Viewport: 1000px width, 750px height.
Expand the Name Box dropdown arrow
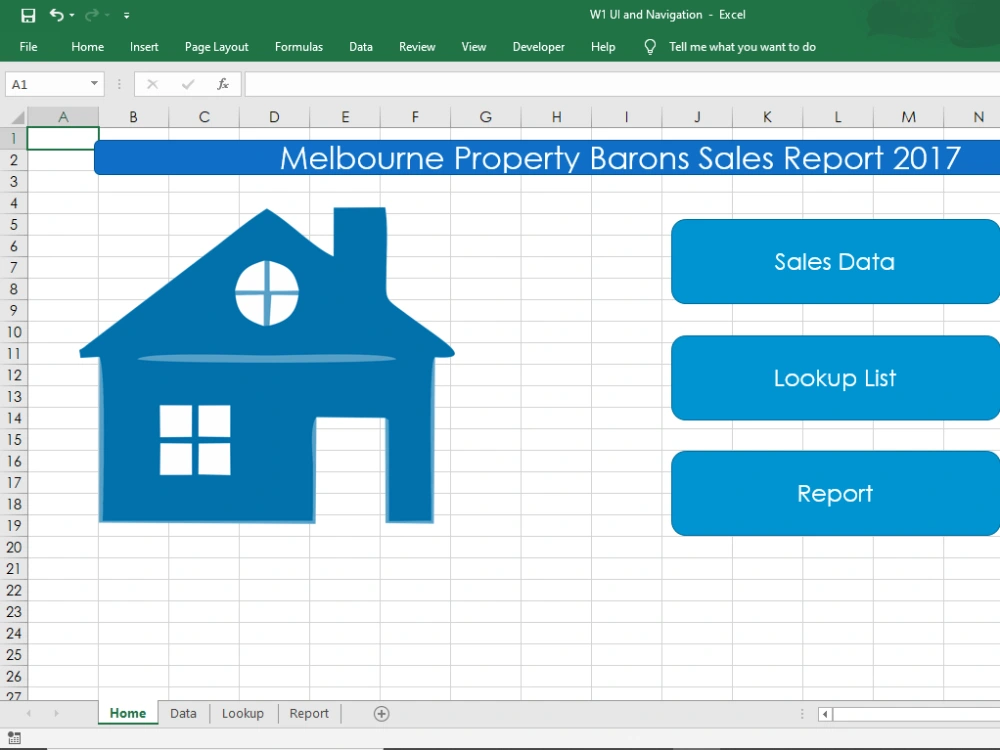(x=94, y=84)
